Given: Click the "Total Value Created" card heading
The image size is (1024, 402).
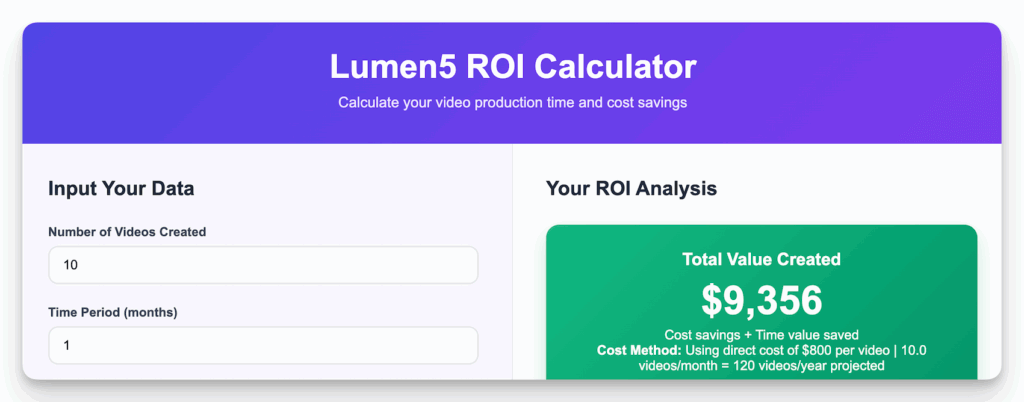Looking at the screenshot, I should [x=761, y=259].
